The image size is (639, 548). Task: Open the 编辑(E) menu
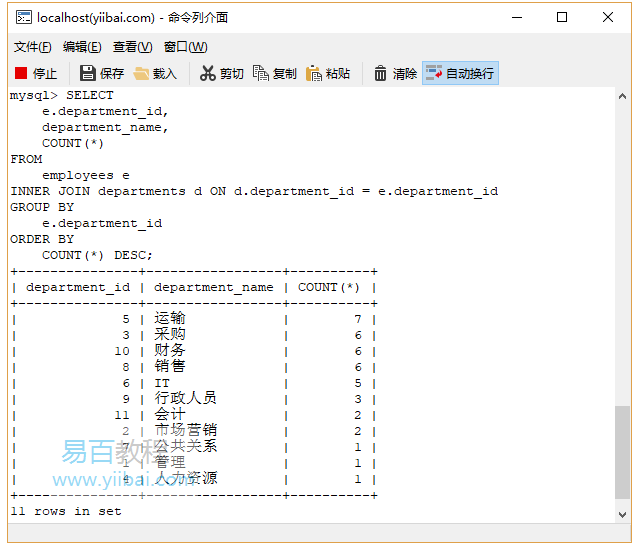click(x=82, y=47)
